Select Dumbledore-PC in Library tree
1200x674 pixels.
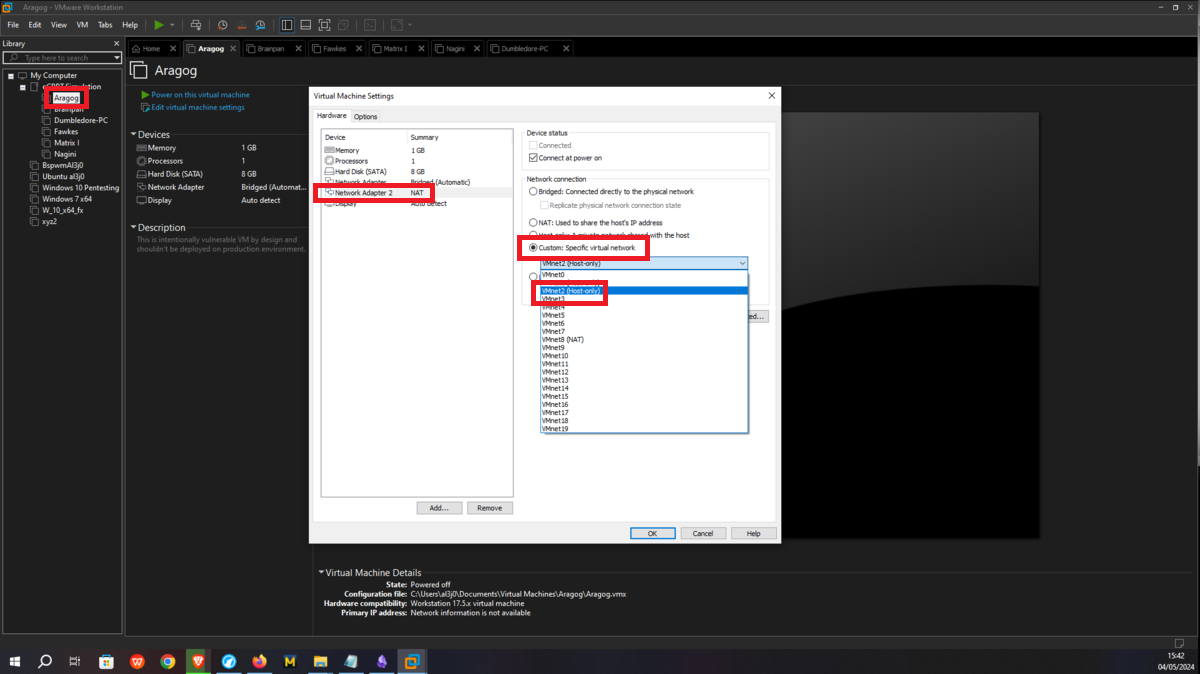coord(80,120)
